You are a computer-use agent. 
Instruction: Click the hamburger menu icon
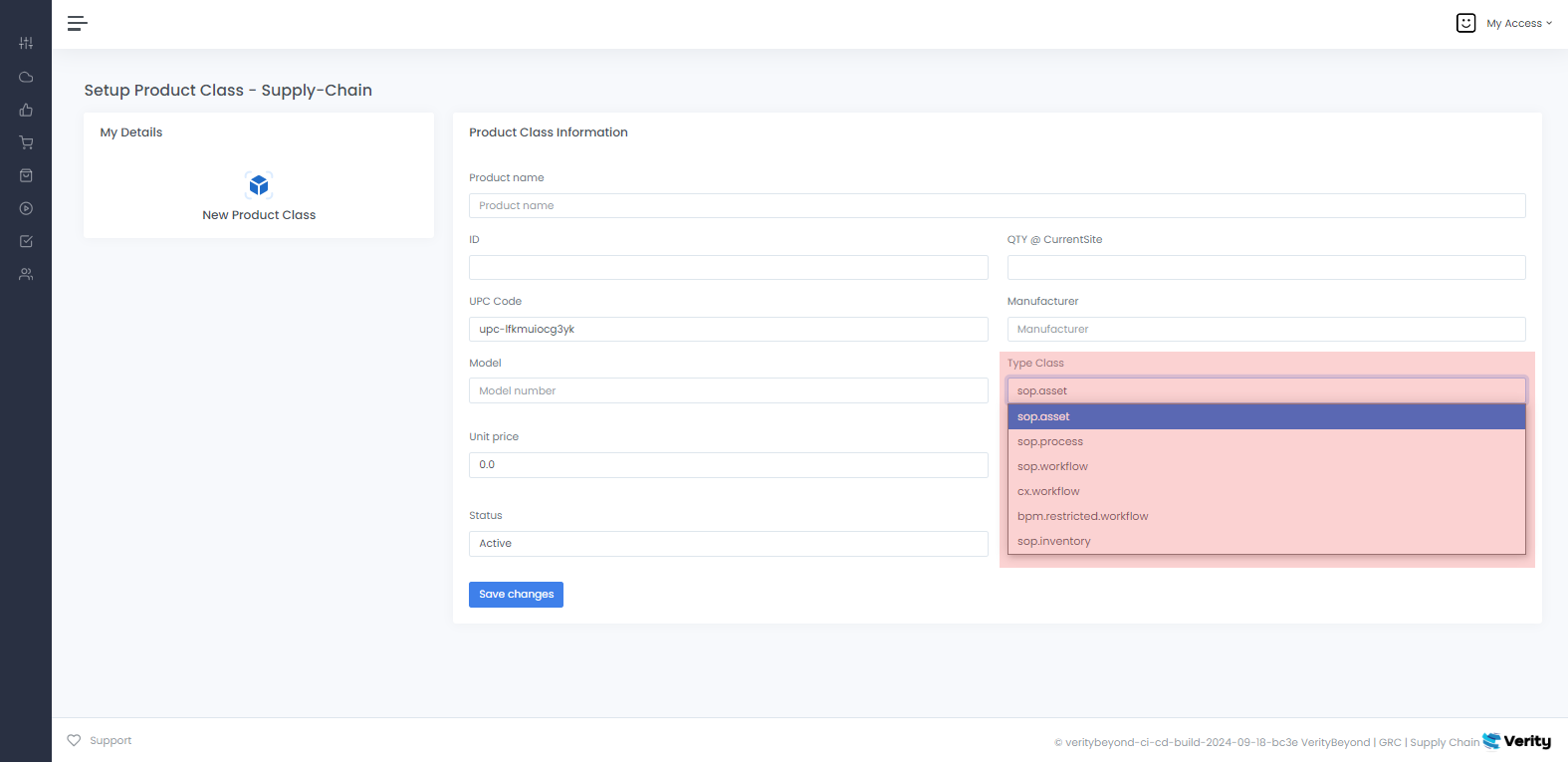77,23
